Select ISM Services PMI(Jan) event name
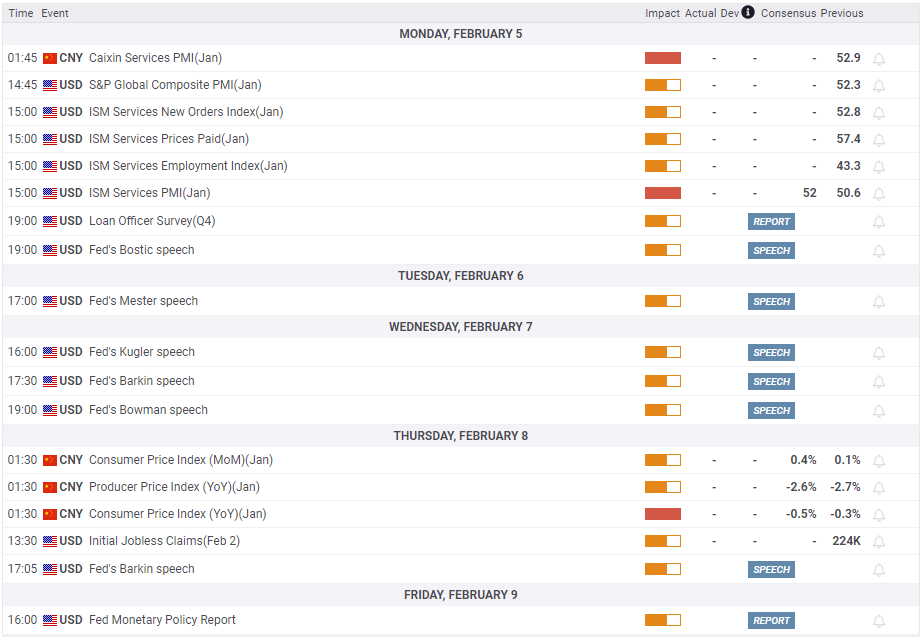 [x=149, y=193]
